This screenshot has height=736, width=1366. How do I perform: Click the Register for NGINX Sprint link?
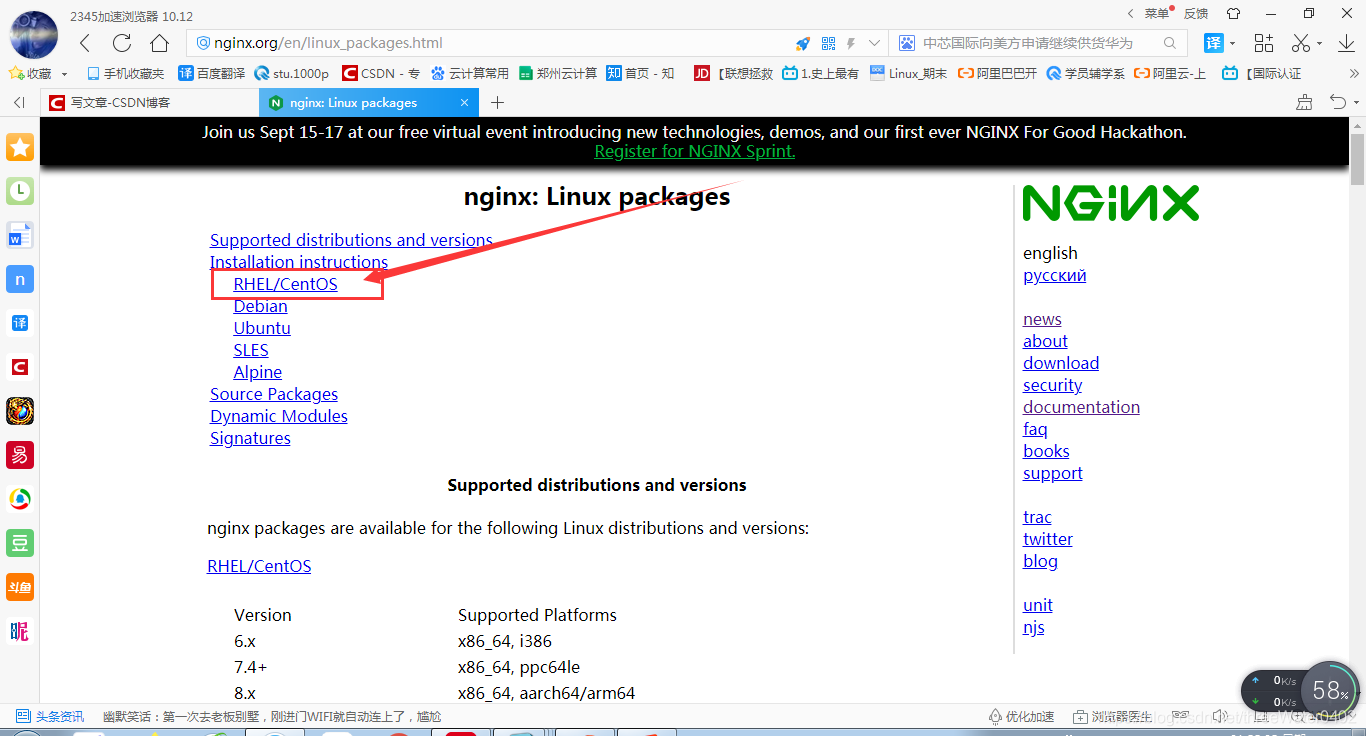click(695, 151)
